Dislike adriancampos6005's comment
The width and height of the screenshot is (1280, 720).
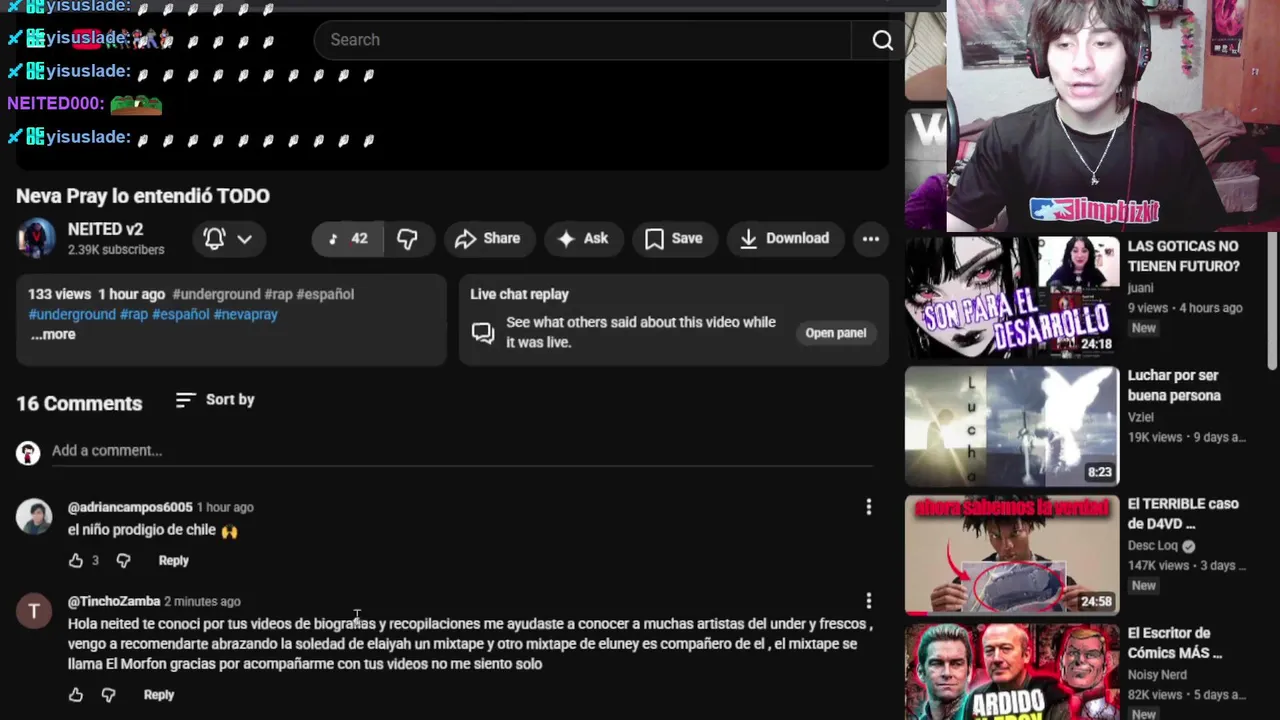123,561
